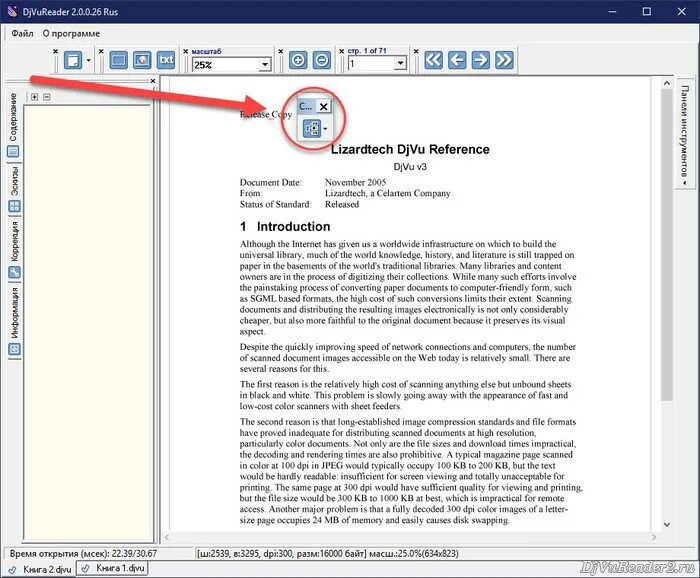Click the 'масштаб' toolbar label
The image size is (700, 578).
[206, 51]
